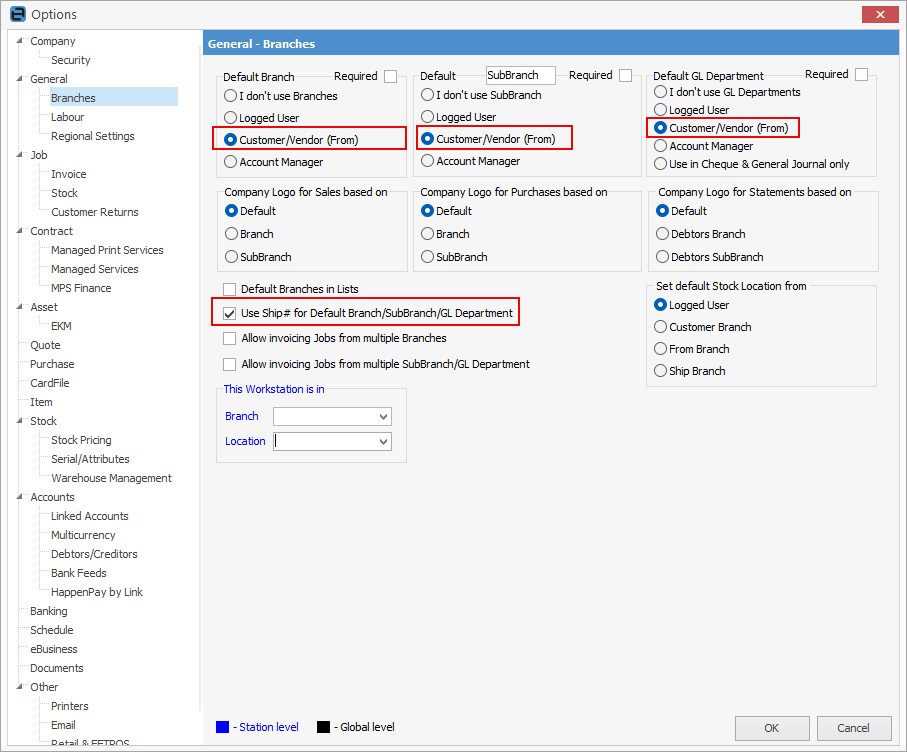
Task: Collapse the Stock tree node
Action: [x=20, y=421]
